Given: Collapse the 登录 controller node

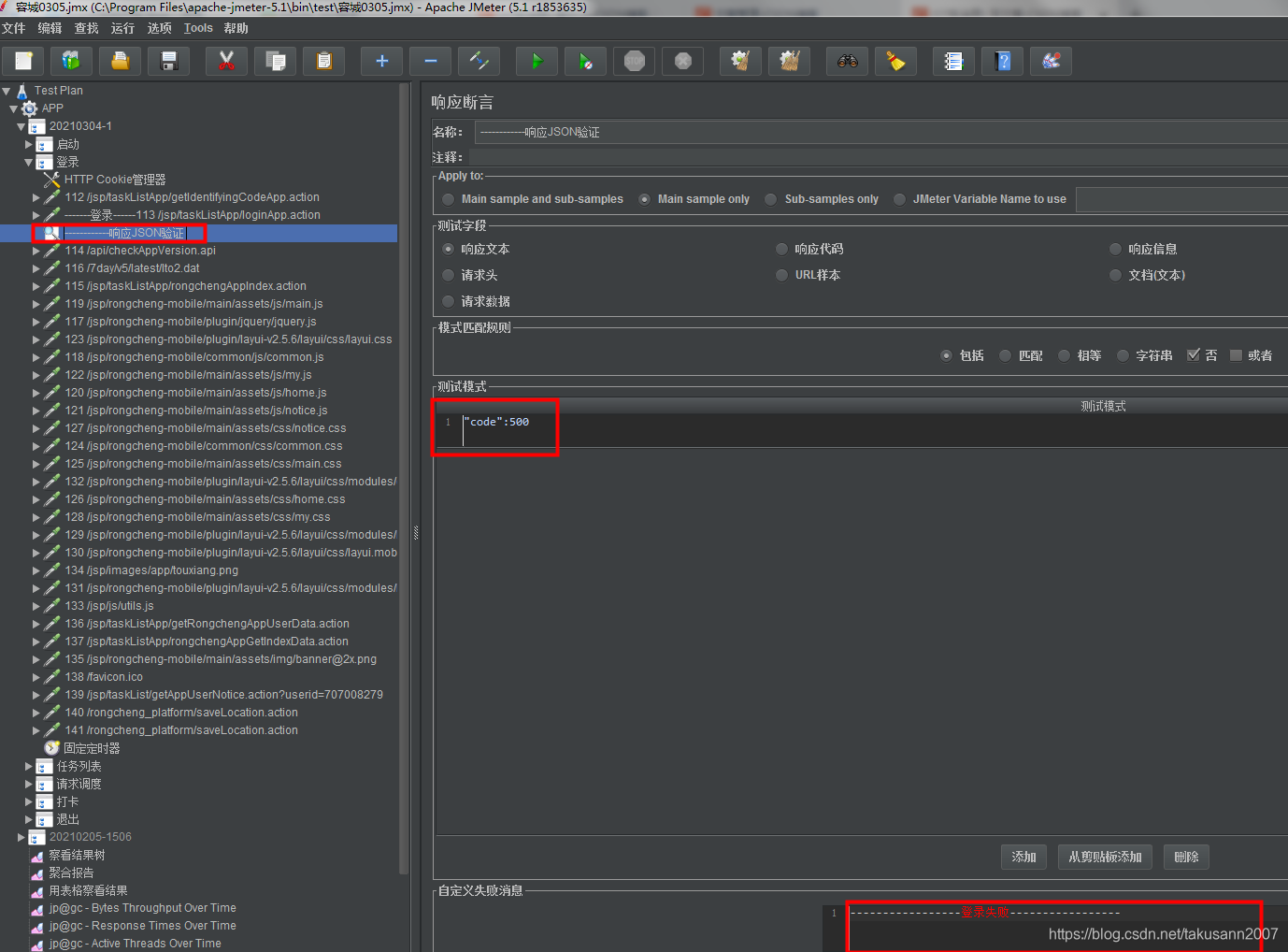Looking at the screenshot, I should (28, 162).
